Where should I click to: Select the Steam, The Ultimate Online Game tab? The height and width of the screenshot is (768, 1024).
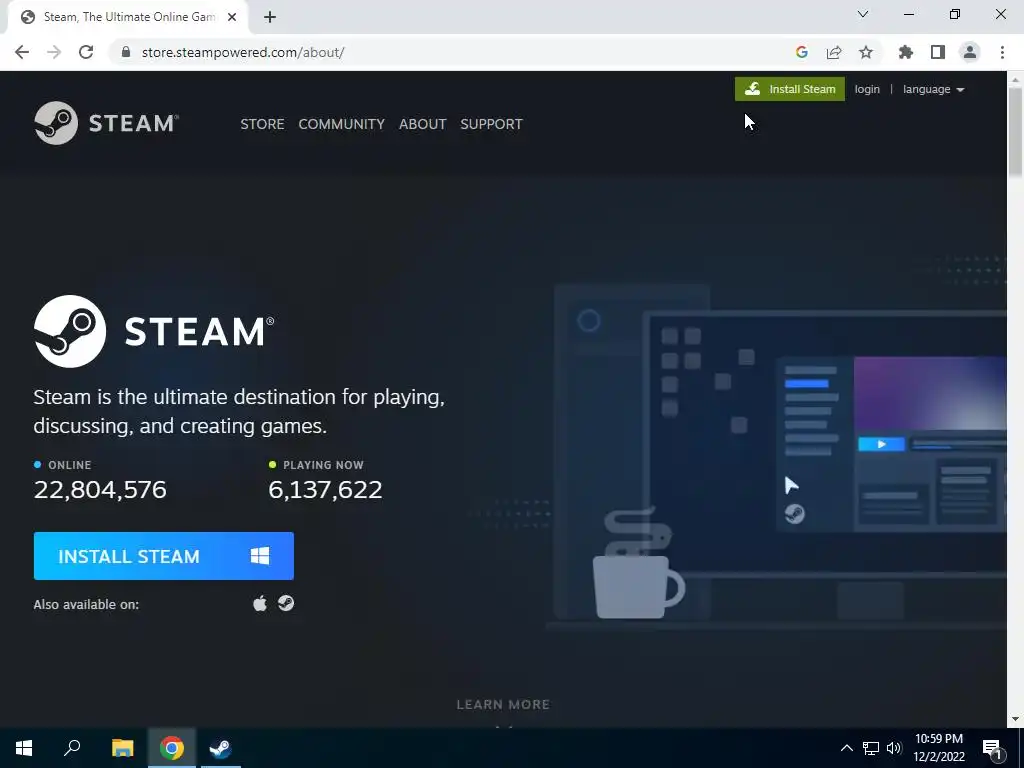[x=128, y=17]
